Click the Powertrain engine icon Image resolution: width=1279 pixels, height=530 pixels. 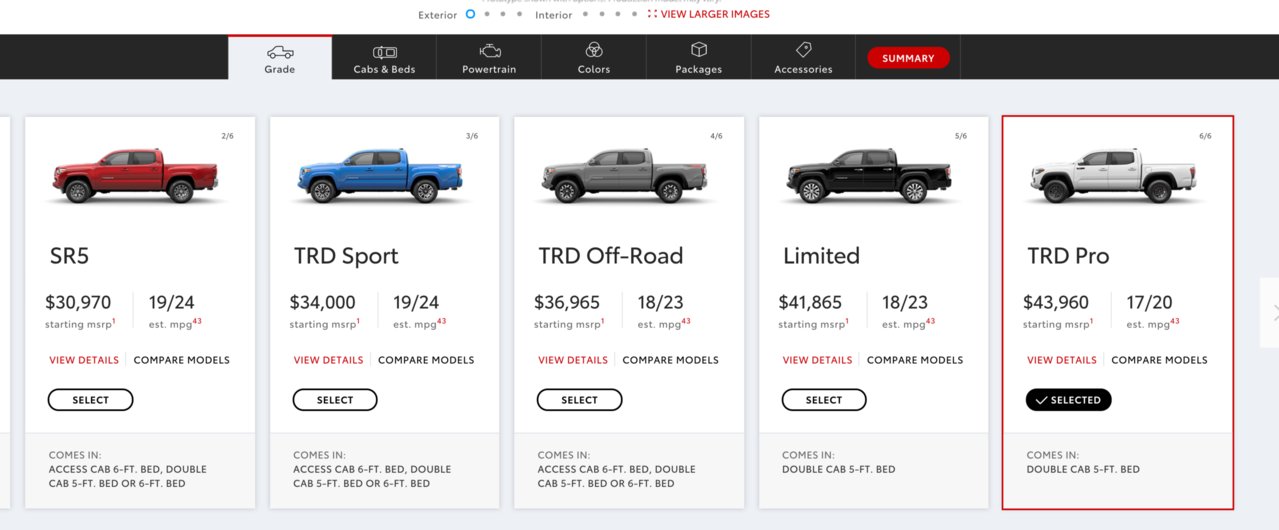[490, 50]
